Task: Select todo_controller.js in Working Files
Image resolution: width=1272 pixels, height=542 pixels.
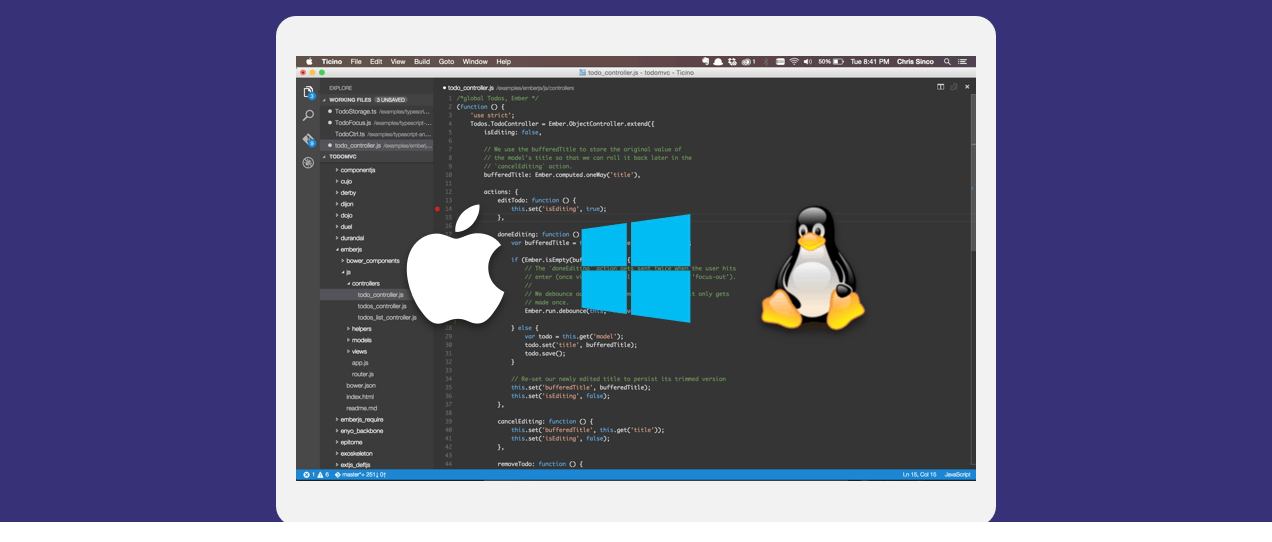Action: click(x=377, y=145)
